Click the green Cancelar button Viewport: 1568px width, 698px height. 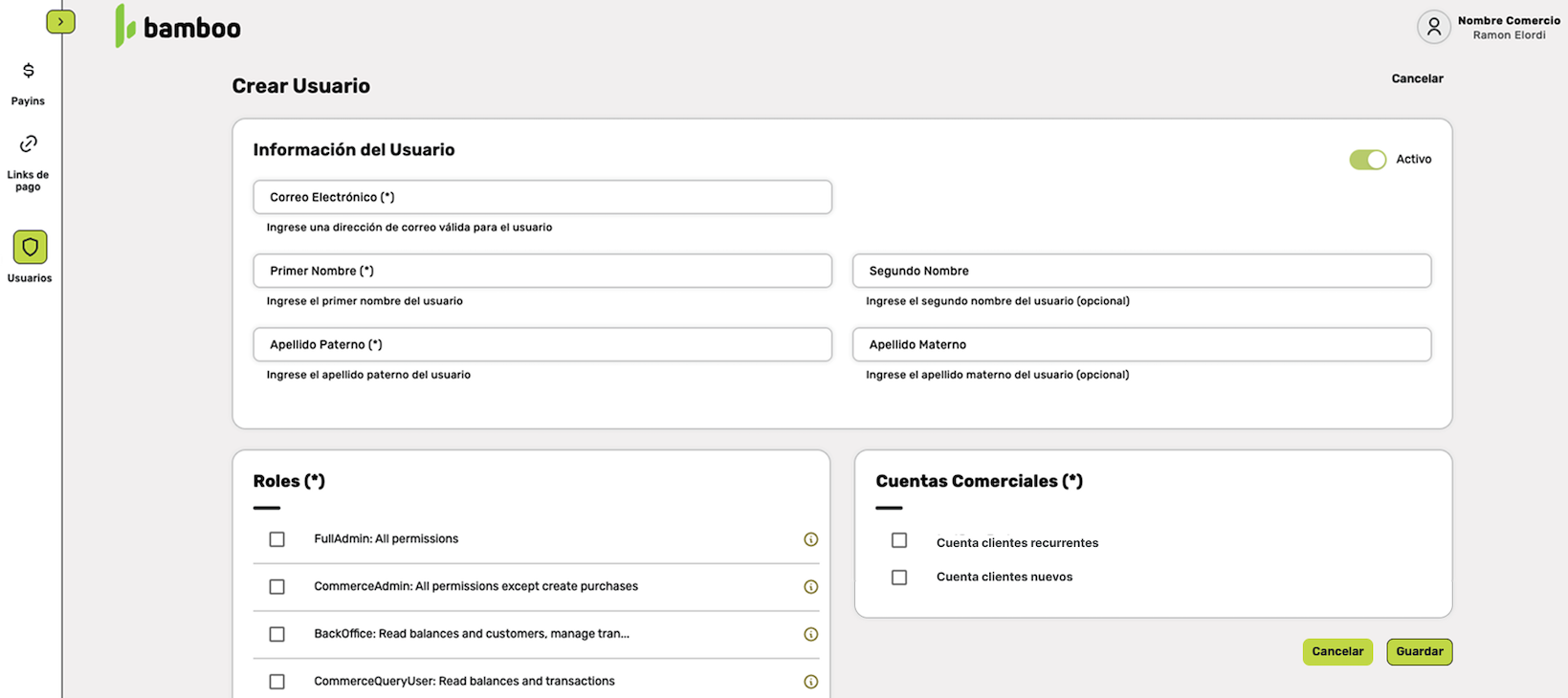pos(1337,652)
